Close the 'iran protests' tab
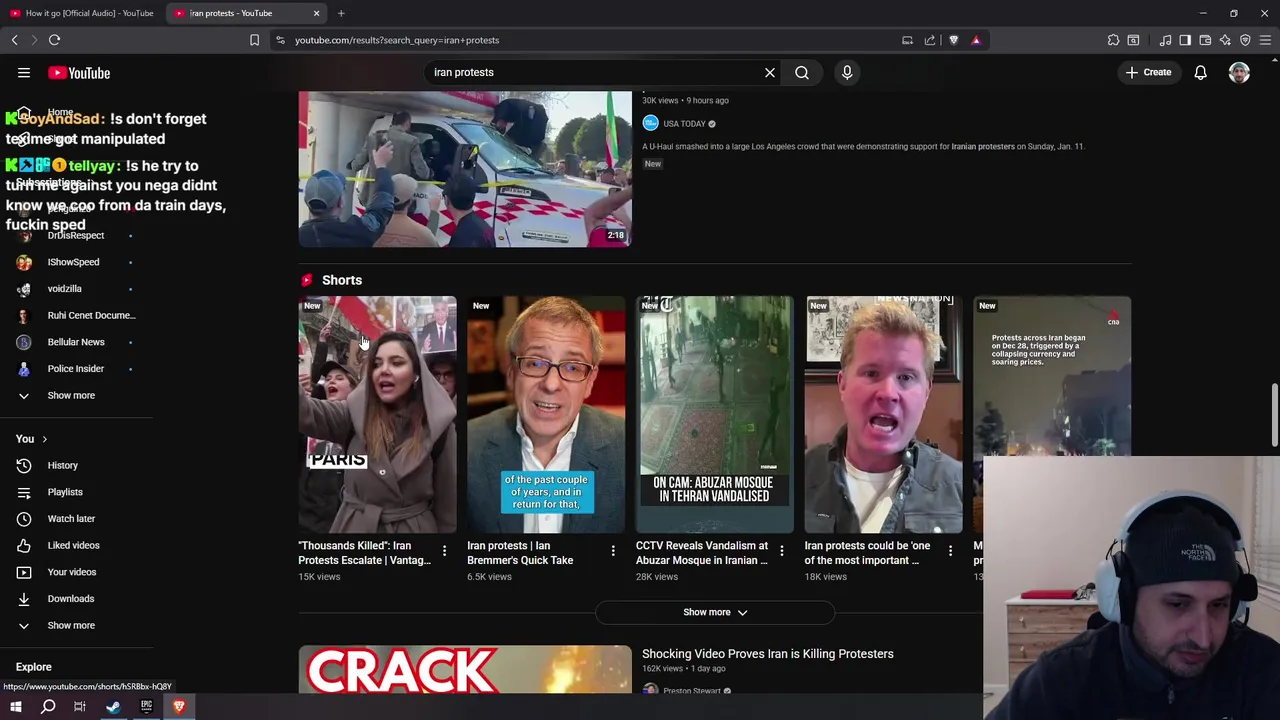The image size is (1280, 720). point(317,13)
